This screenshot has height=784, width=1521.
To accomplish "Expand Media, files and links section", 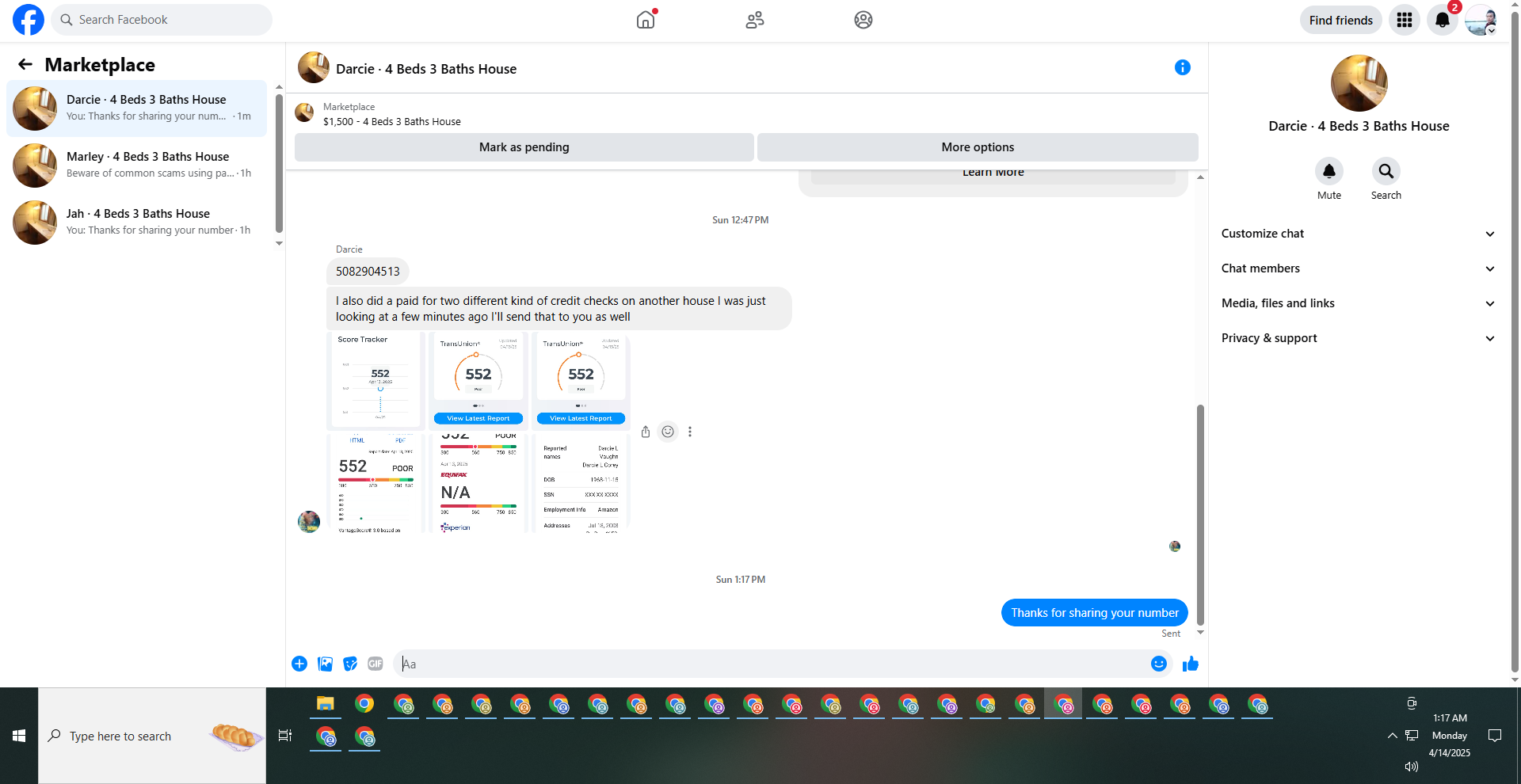I will tap(1359, 303).
